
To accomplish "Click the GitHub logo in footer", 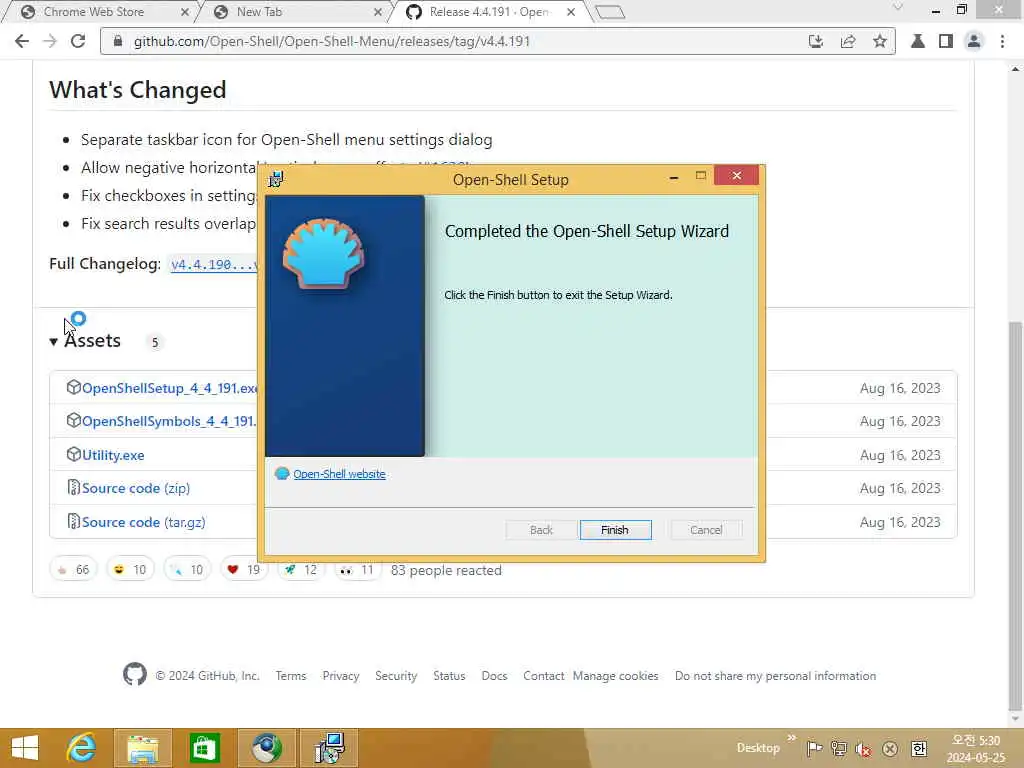I will 135,674.
